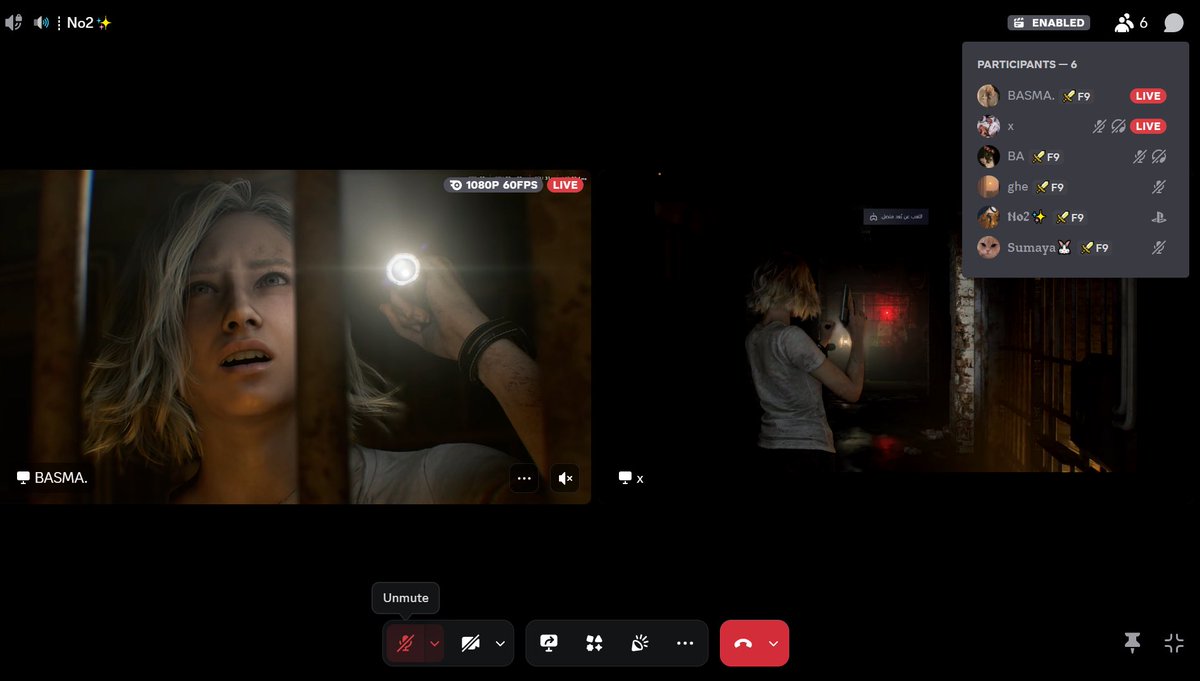This screenshot has width=1200, height=681.
Task: Focus BASMA.'s stream video tile
Action: [x=295, y=337]
